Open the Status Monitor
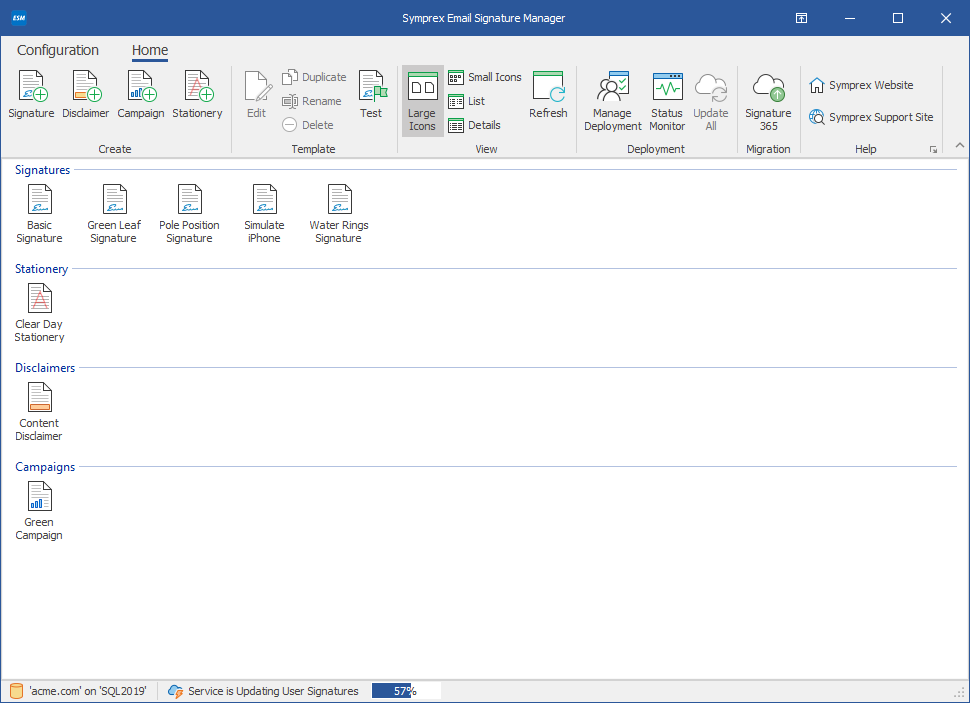This screenshot has width=970, height=703. [667, 101]
